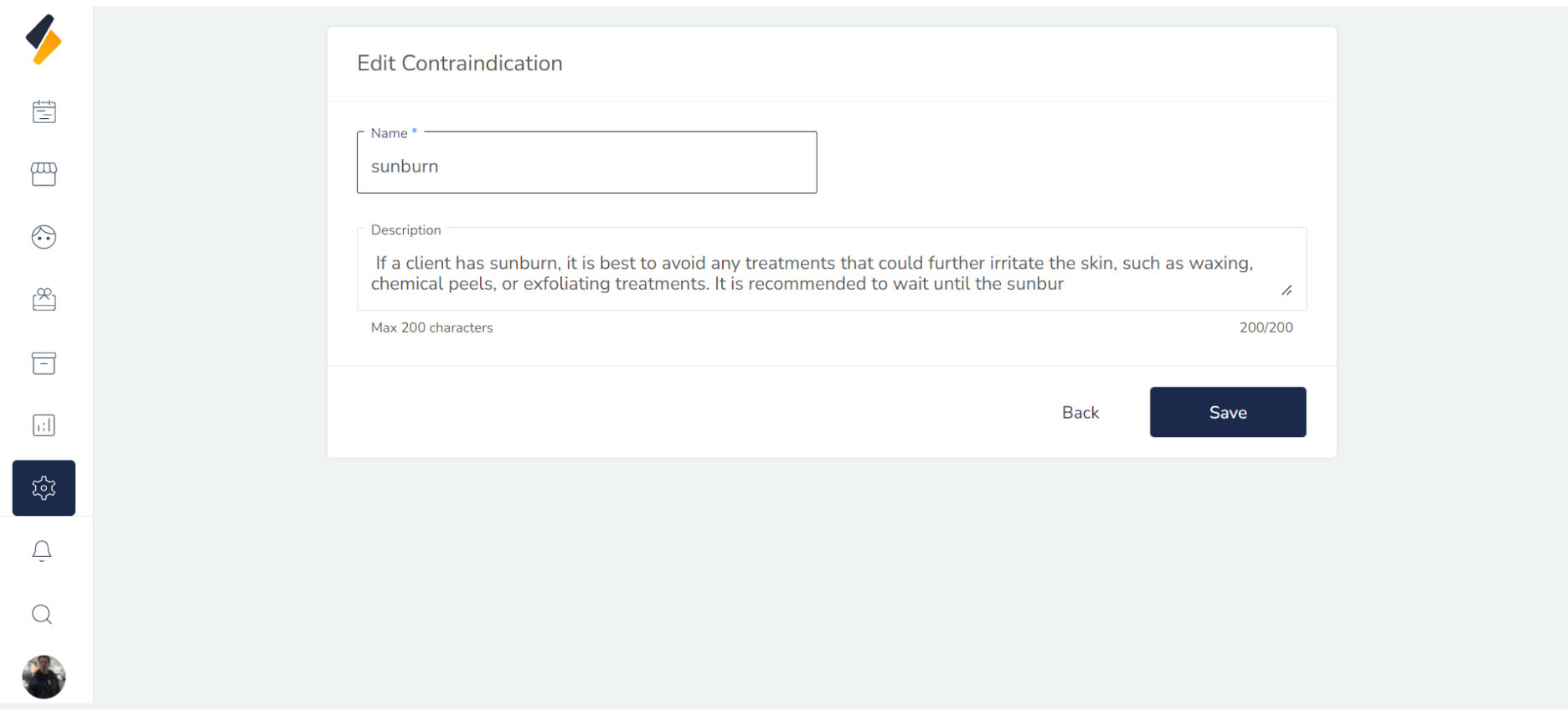
Task: Click the Description field label
Action: coord(406,230)
